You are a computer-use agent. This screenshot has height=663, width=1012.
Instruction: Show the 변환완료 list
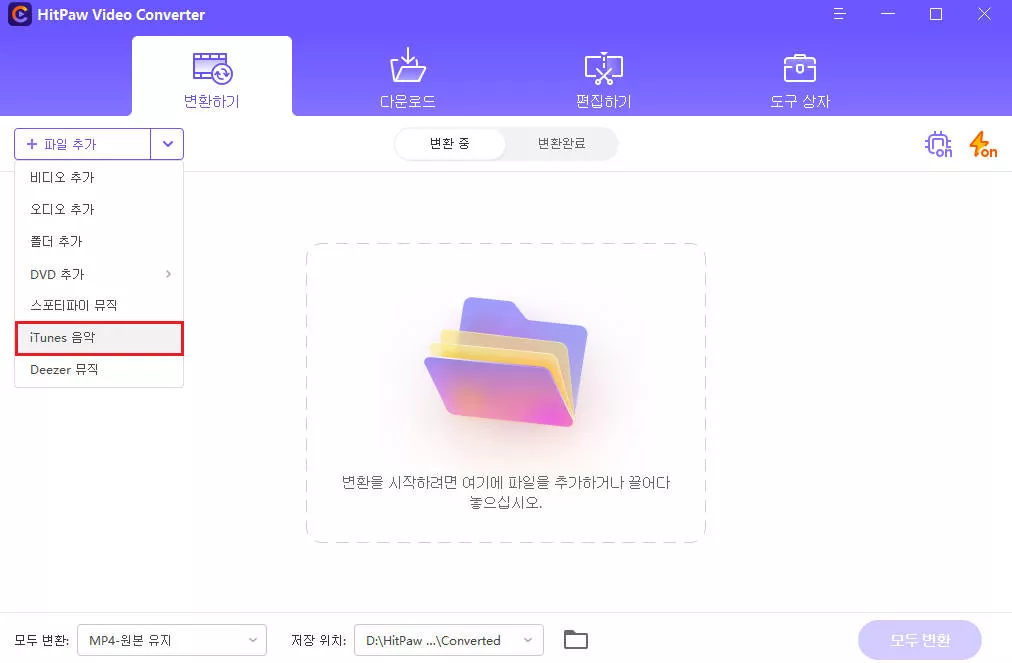tap(562, 143)
